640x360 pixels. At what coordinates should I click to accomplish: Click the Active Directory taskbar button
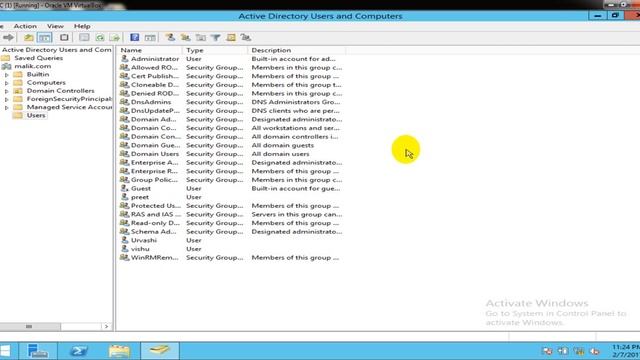tap(160, 351)
